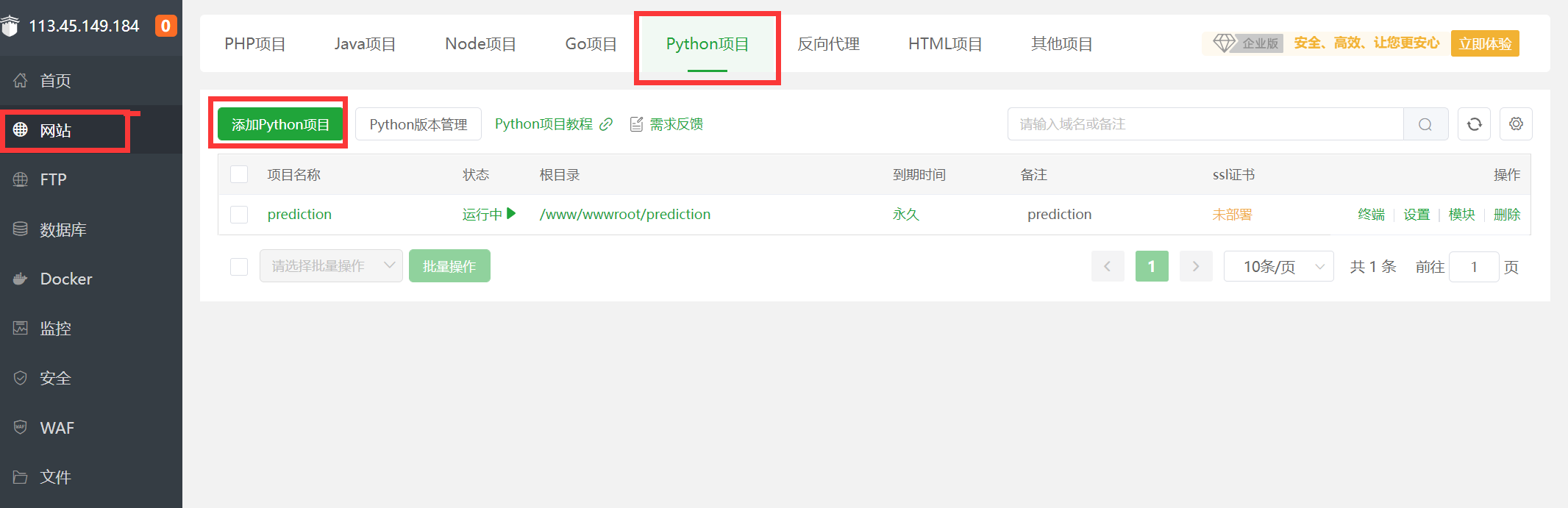
Task: Open the prediction project name link
Action: point(299,215)
